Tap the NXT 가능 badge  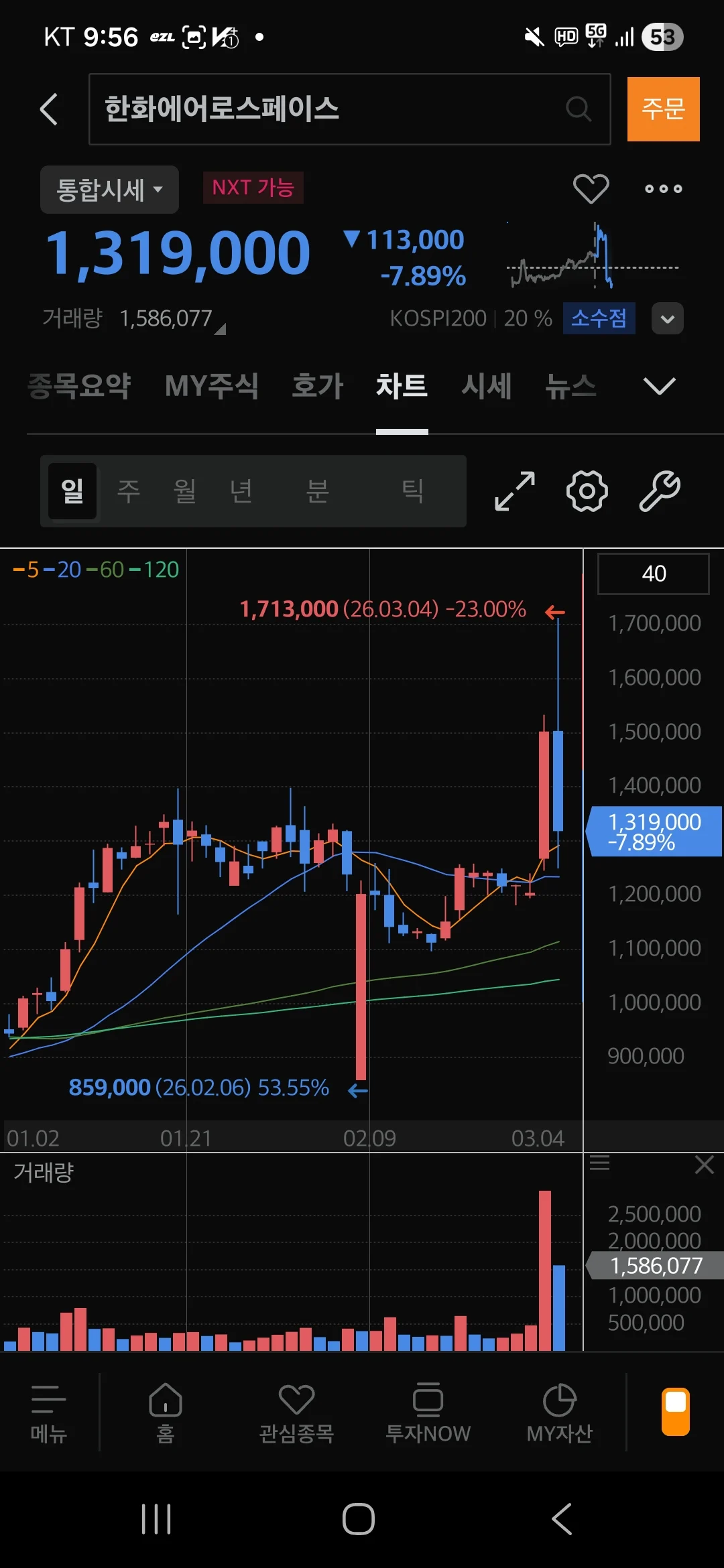click(x=253, y=188)
